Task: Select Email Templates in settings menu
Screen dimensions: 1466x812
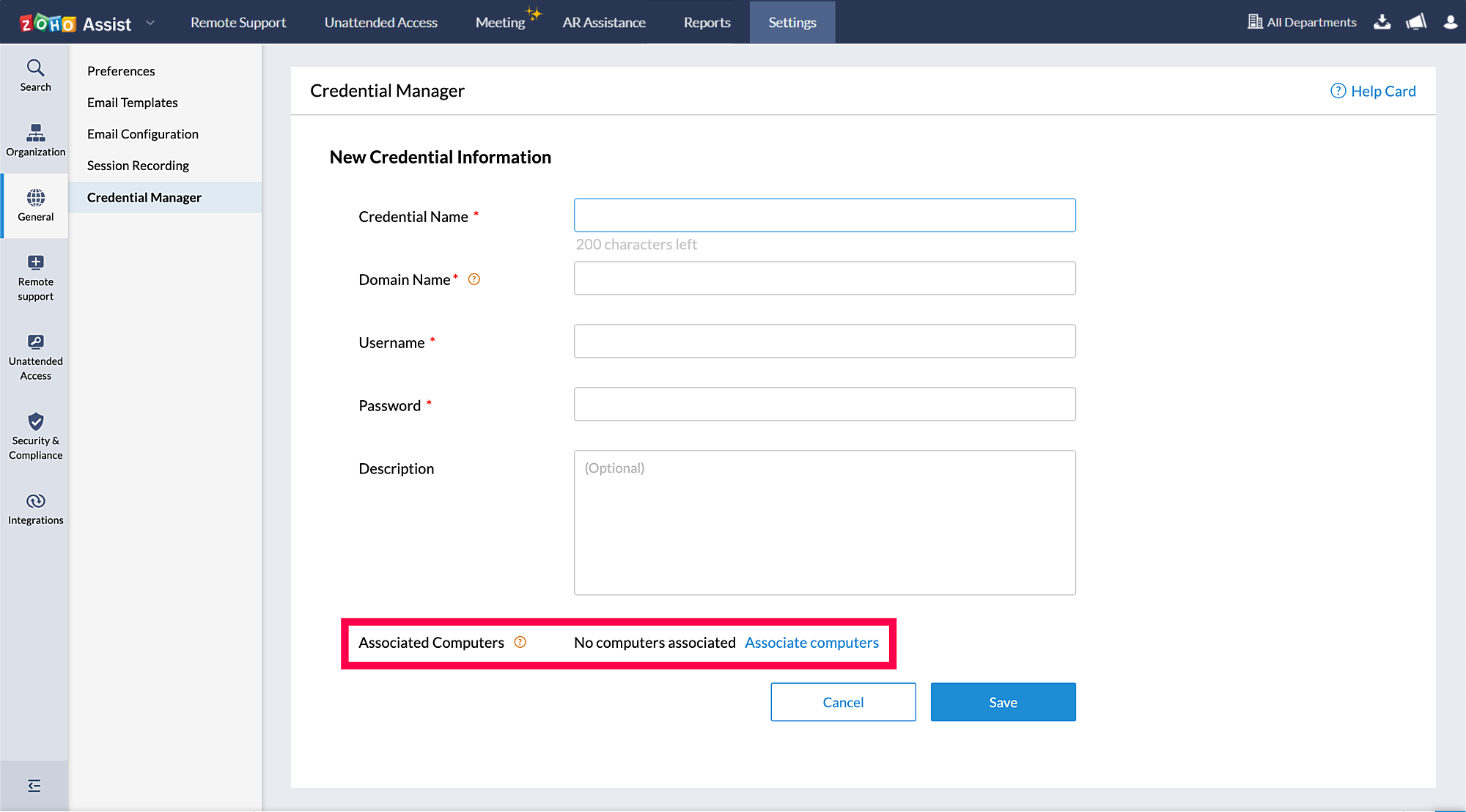Action: tap(133, 103)
